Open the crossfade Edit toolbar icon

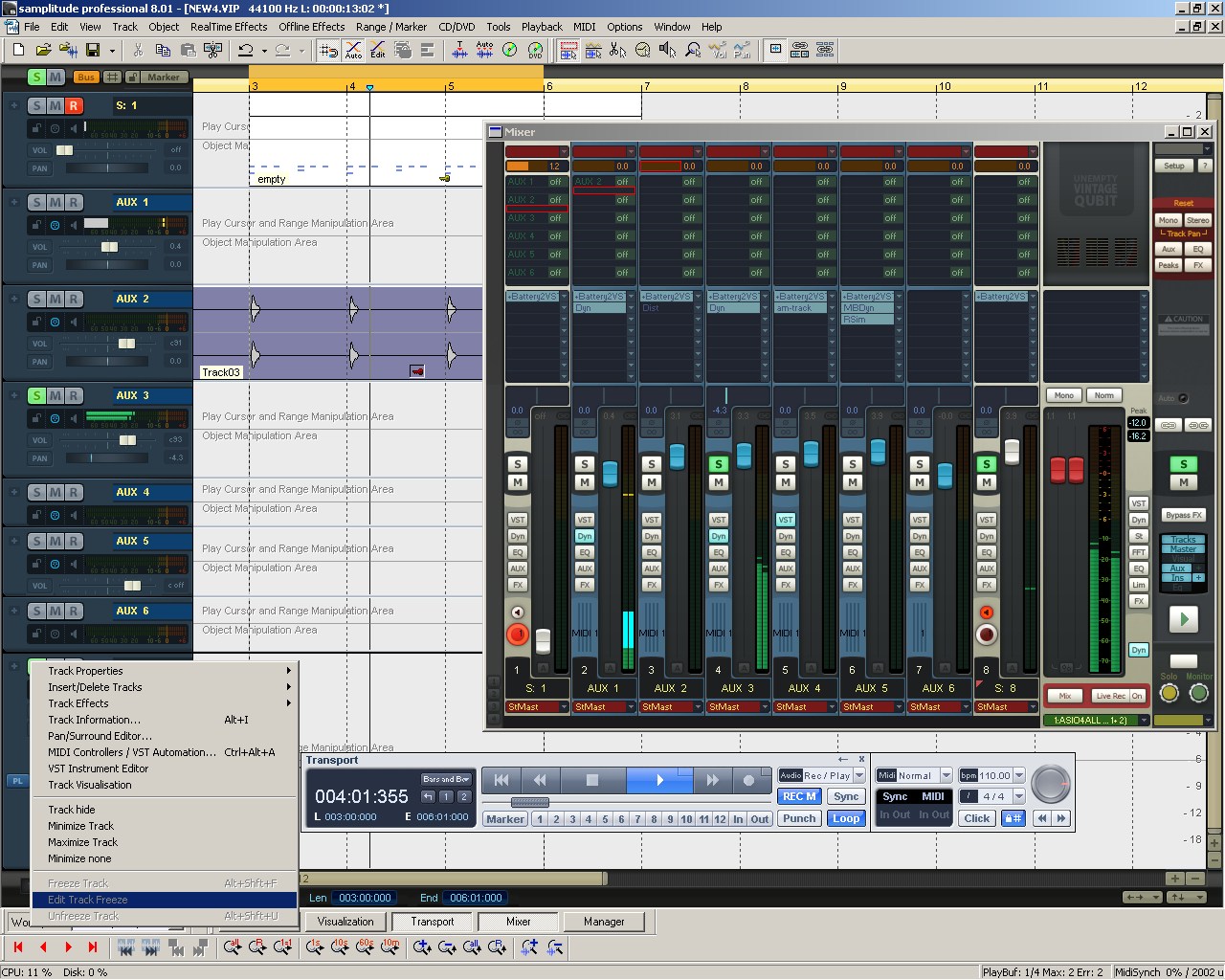coord(378,50)
